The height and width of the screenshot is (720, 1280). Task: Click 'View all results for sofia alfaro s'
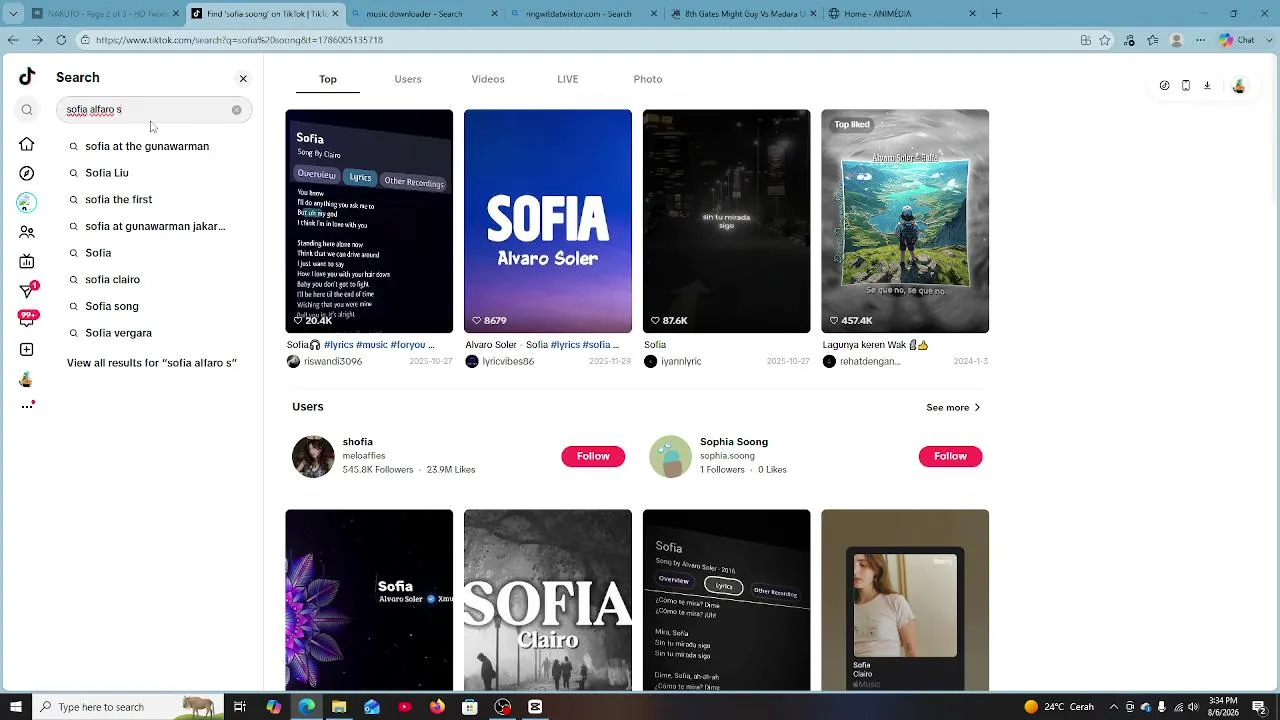click(152, 363)
